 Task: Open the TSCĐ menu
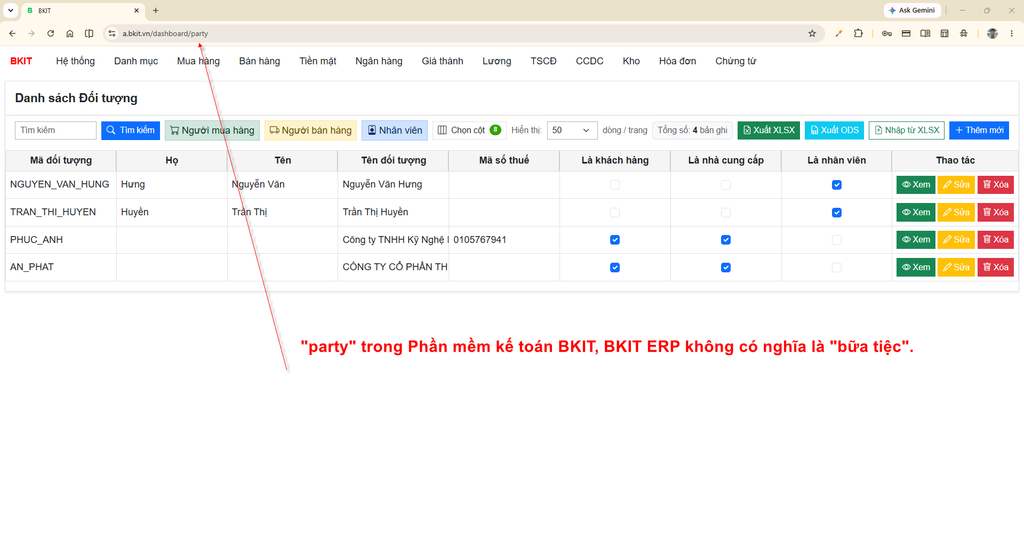pyautogui.click(x=543, y=61)
